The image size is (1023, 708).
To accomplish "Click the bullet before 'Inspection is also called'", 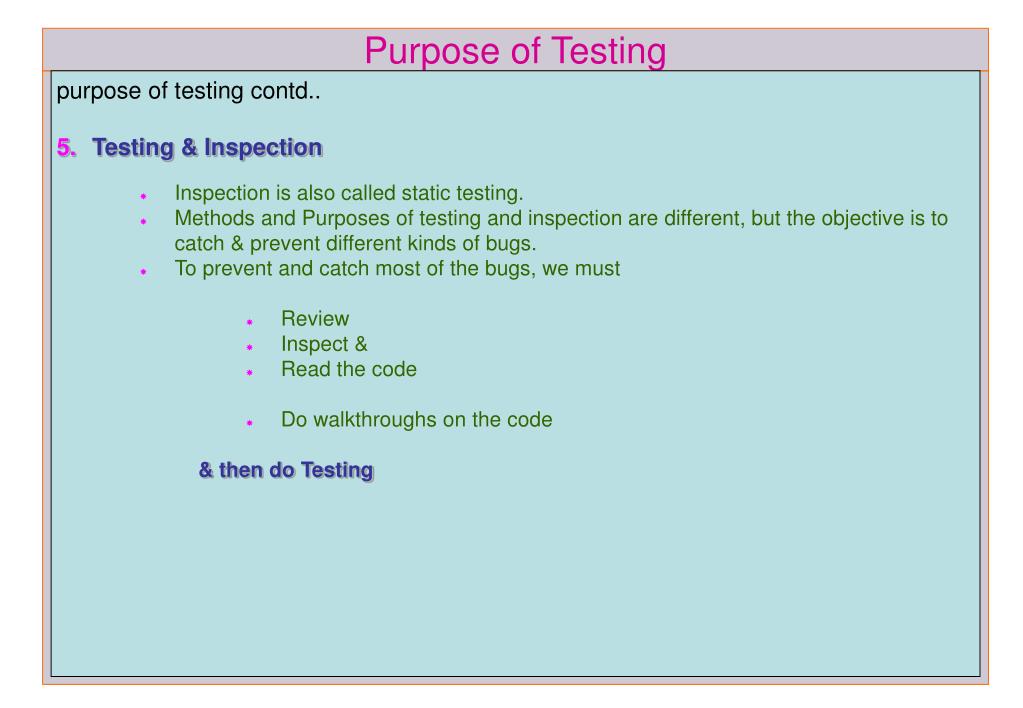I will (x=144, y=196).
